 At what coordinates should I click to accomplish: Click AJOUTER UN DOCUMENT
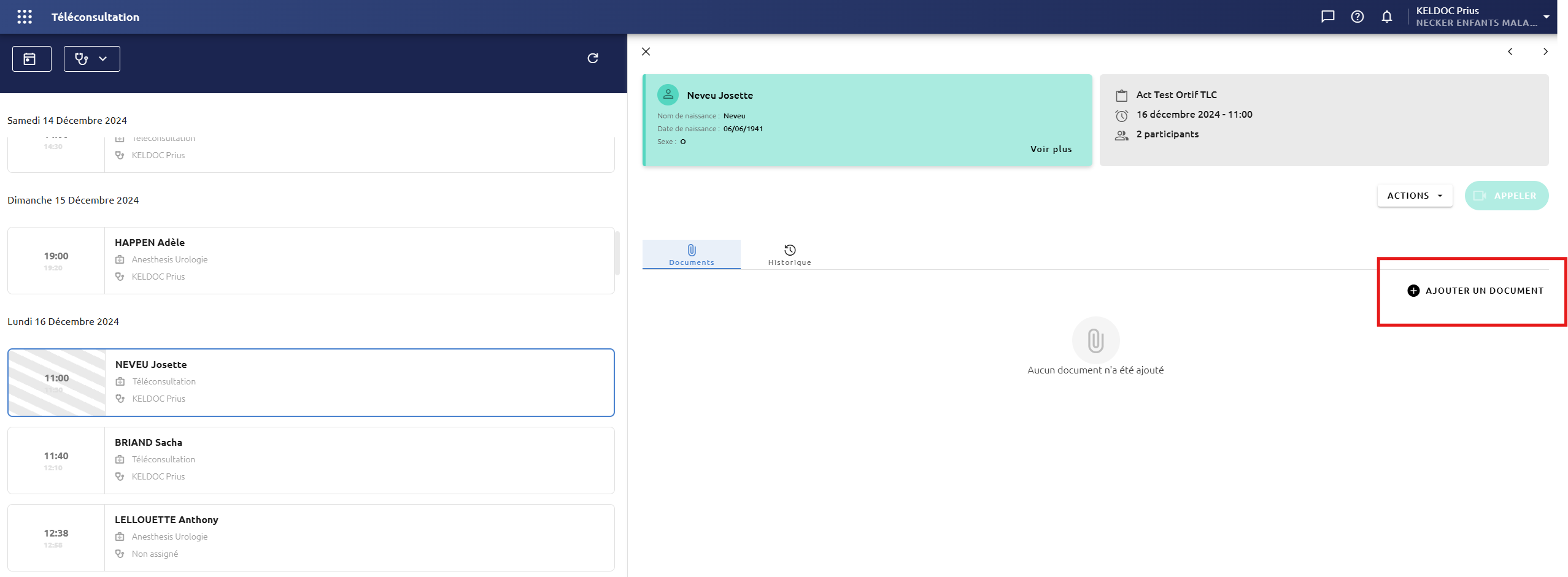(x=1475, y=291)
